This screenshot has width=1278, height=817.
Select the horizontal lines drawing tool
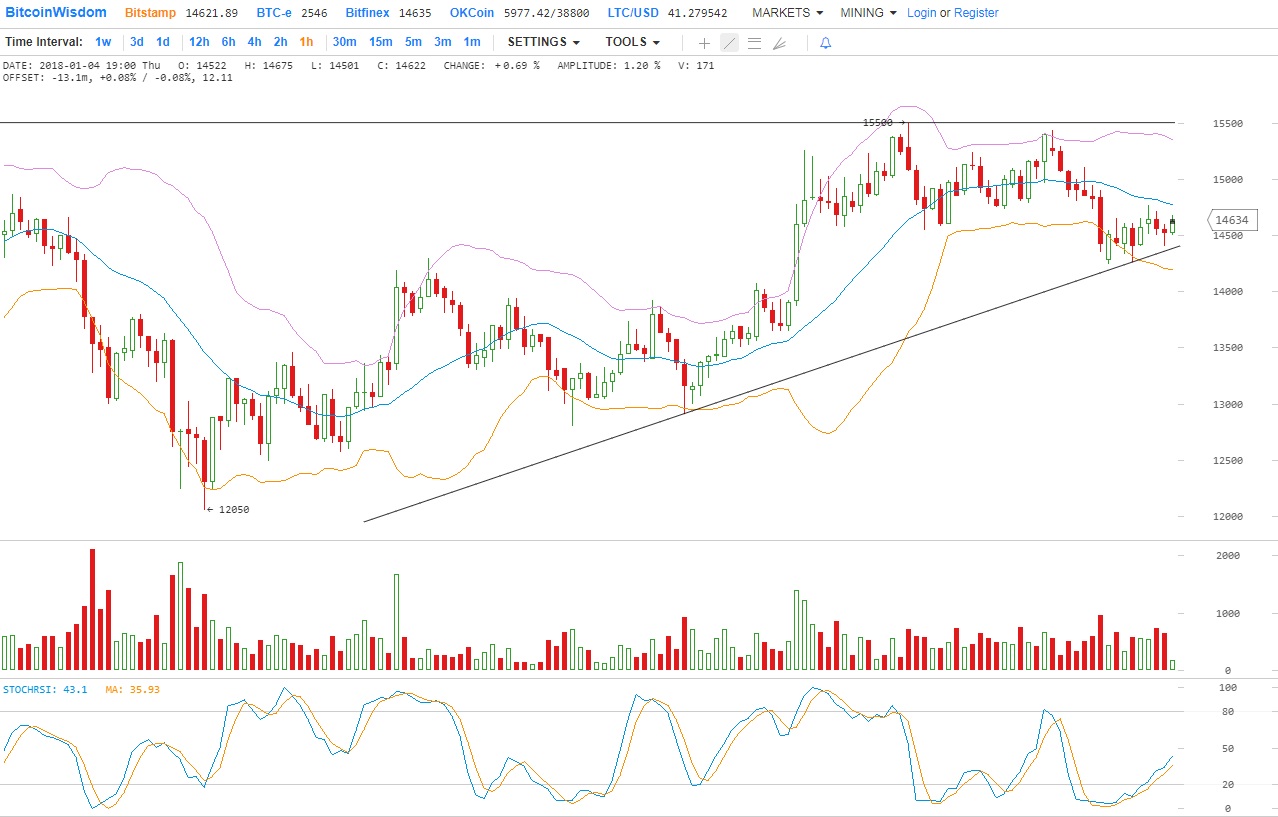pyautogui.click(x=754, y=43)
